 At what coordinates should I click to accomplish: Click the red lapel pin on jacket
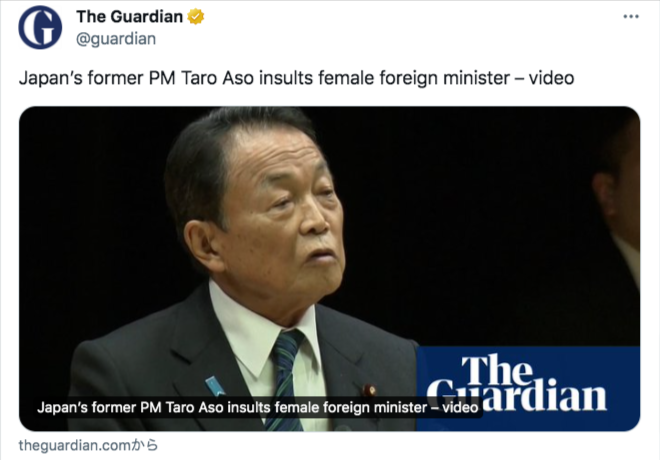[x=369, y=390]
